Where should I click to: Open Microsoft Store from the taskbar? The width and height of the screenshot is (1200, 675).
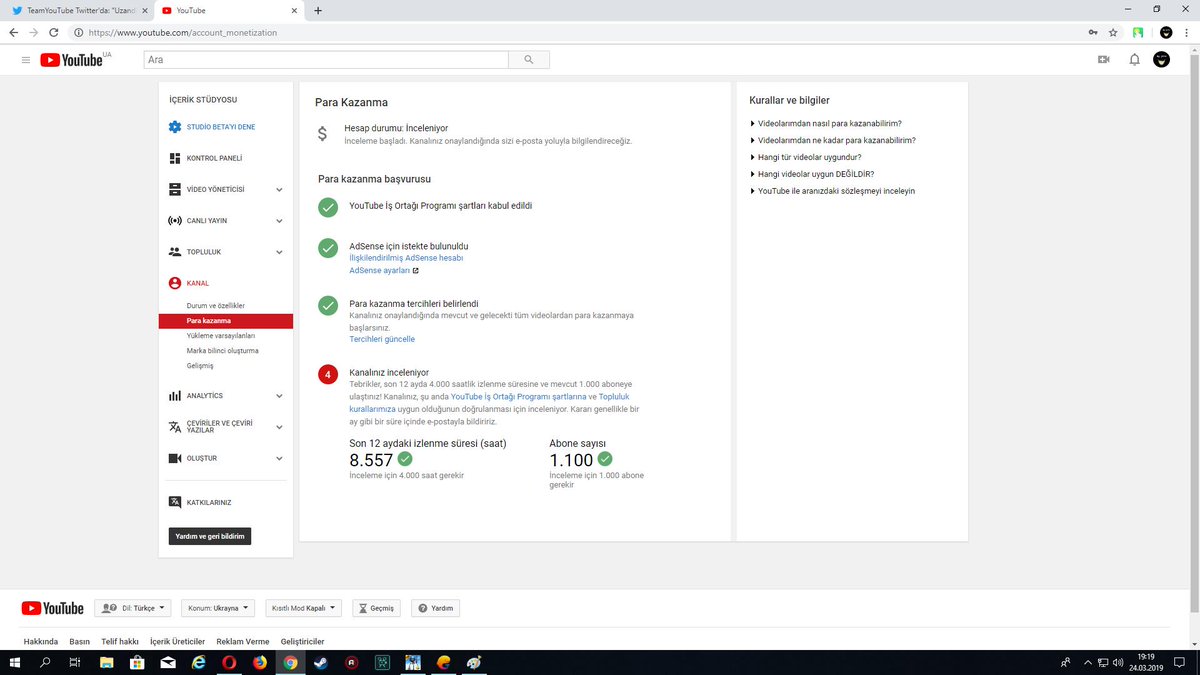pyautogui.click(x=137, y=662)
